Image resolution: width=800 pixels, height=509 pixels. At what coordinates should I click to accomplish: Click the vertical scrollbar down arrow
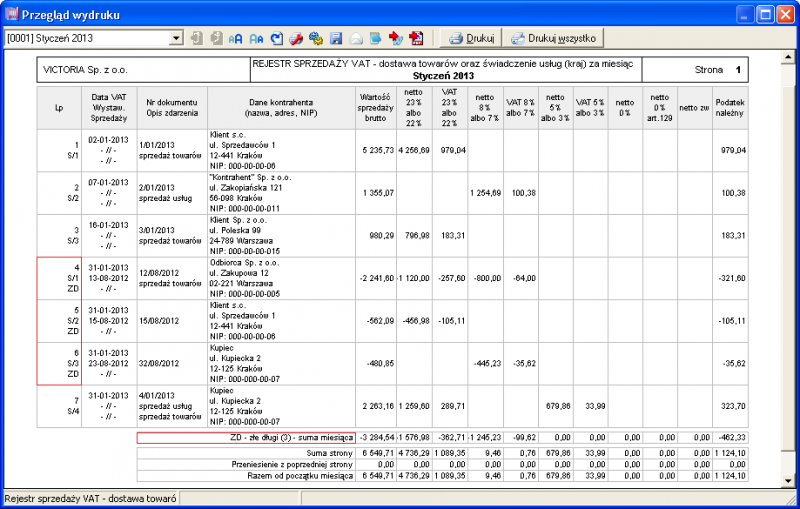788,480
